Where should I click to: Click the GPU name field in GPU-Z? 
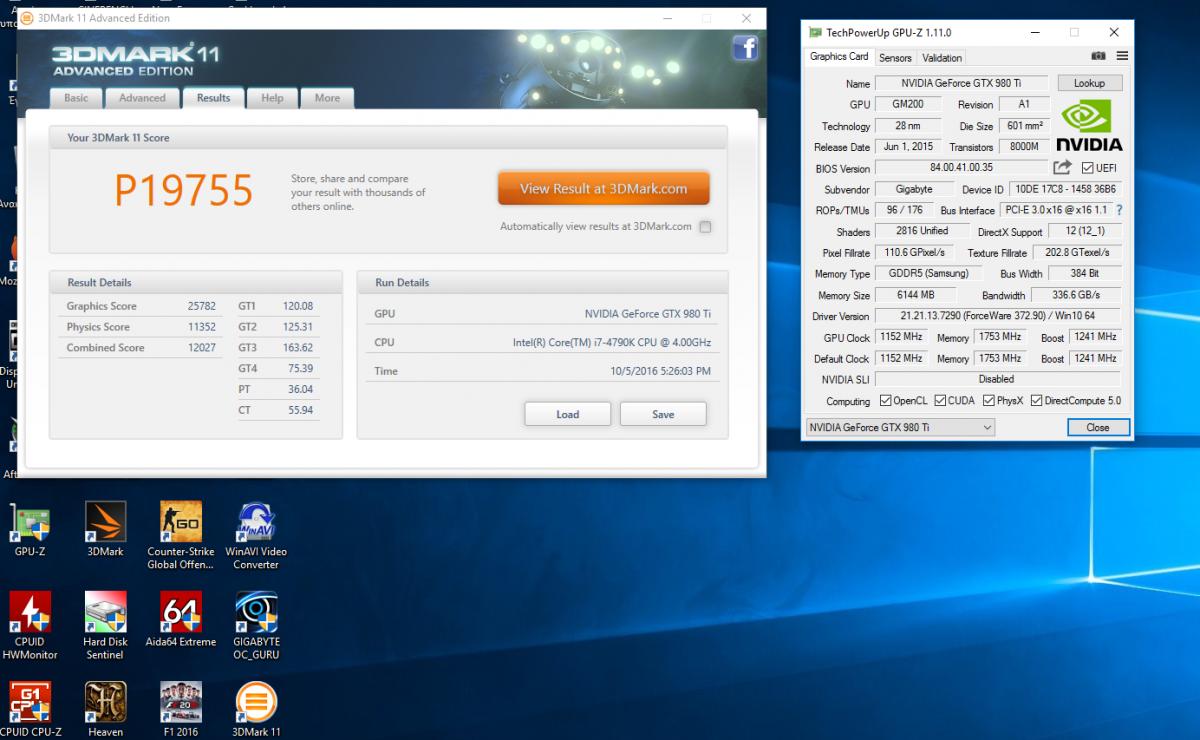tap(961, 83)
